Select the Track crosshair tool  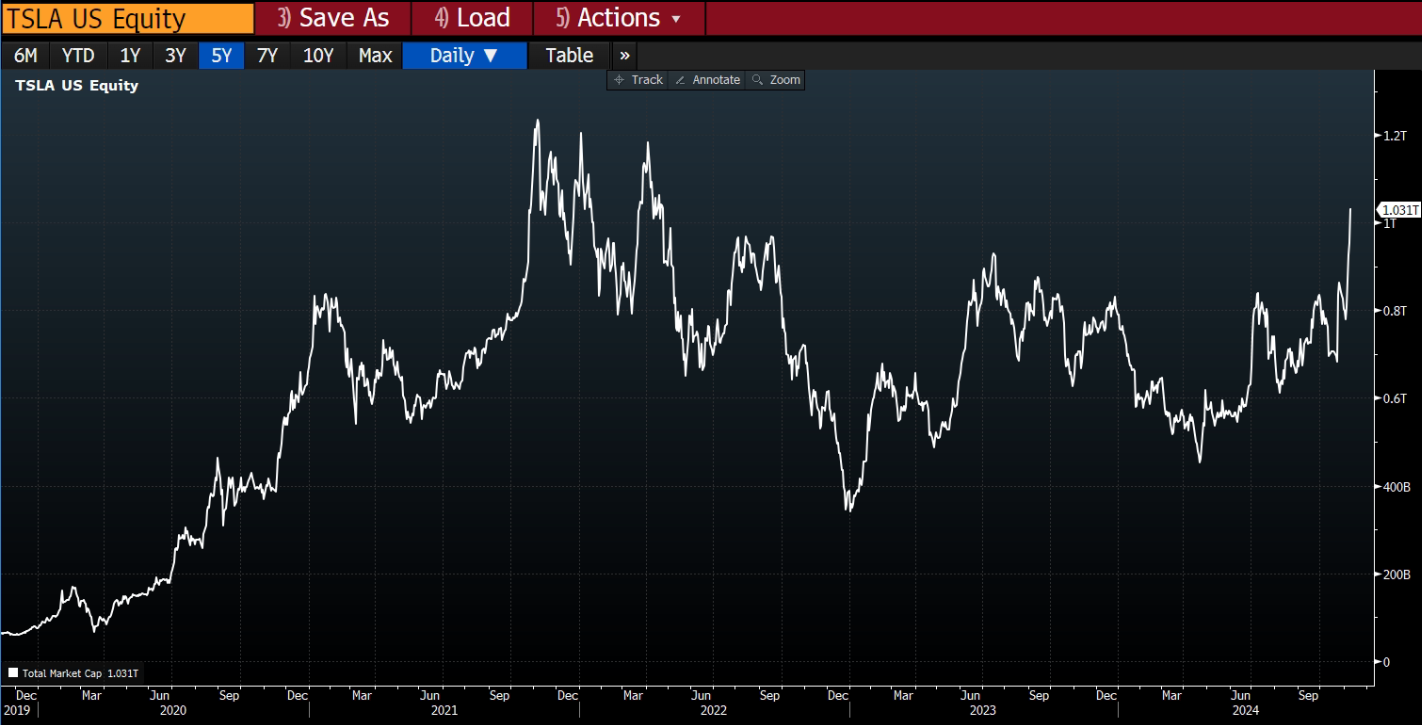[x=639, y=80]
